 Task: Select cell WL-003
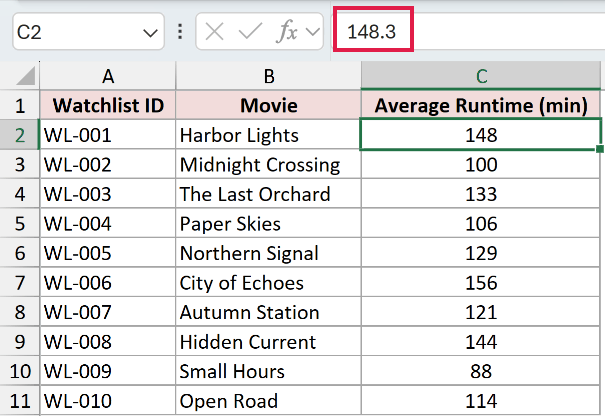tap(108, 194)
